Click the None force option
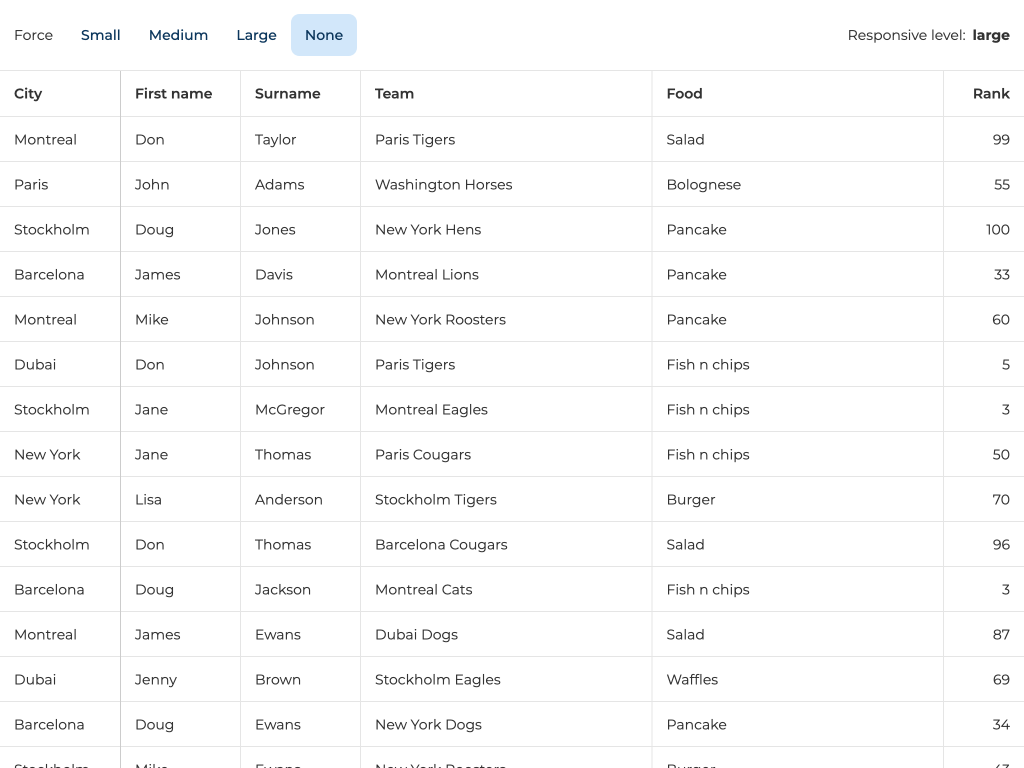This screenshot has height=768, width=1024. click(323, 35)
